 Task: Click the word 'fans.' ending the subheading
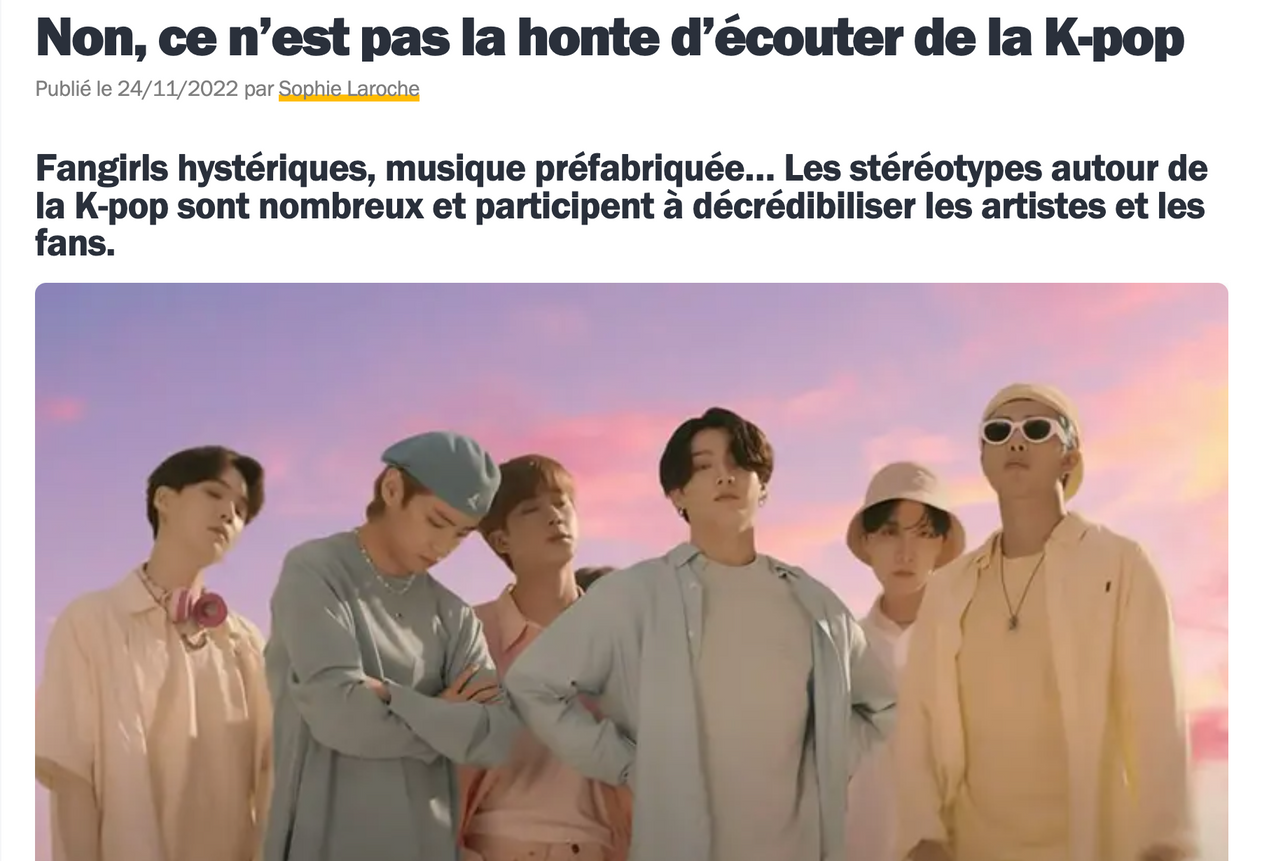75,243
